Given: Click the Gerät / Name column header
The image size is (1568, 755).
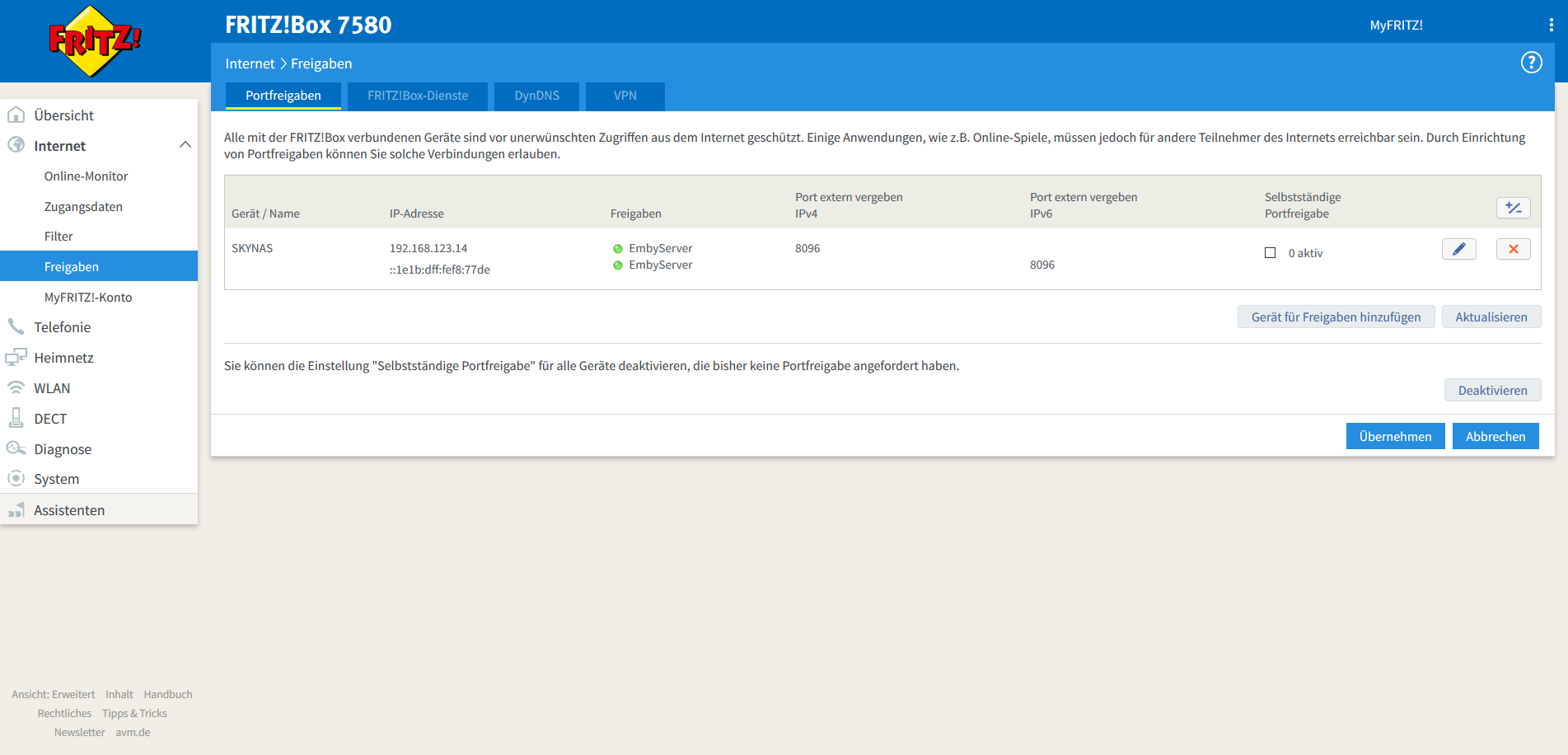Looking at the screenshot, I should point(265,213).
